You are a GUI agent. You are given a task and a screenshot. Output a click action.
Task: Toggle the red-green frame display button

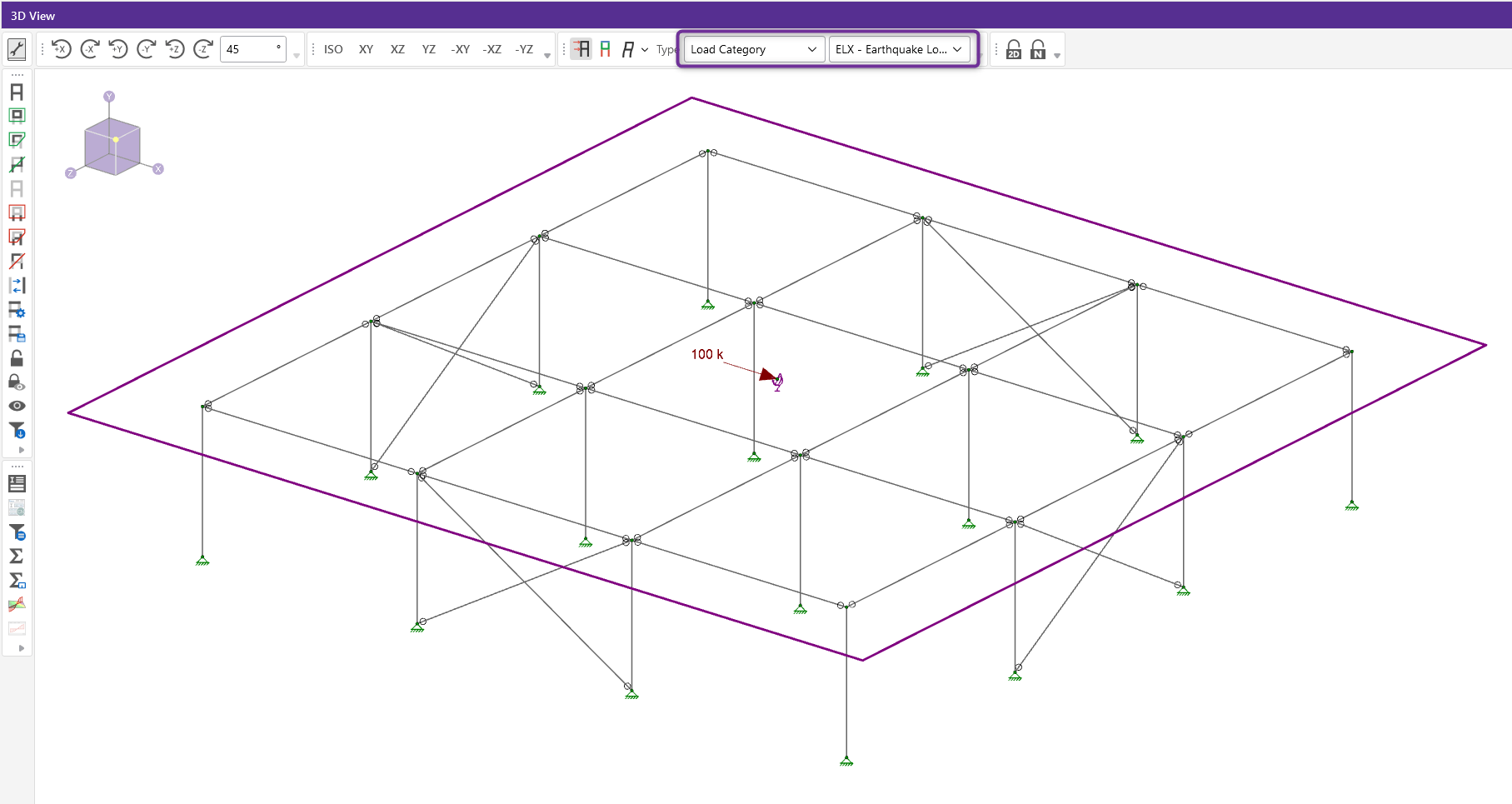click(606, 49)
